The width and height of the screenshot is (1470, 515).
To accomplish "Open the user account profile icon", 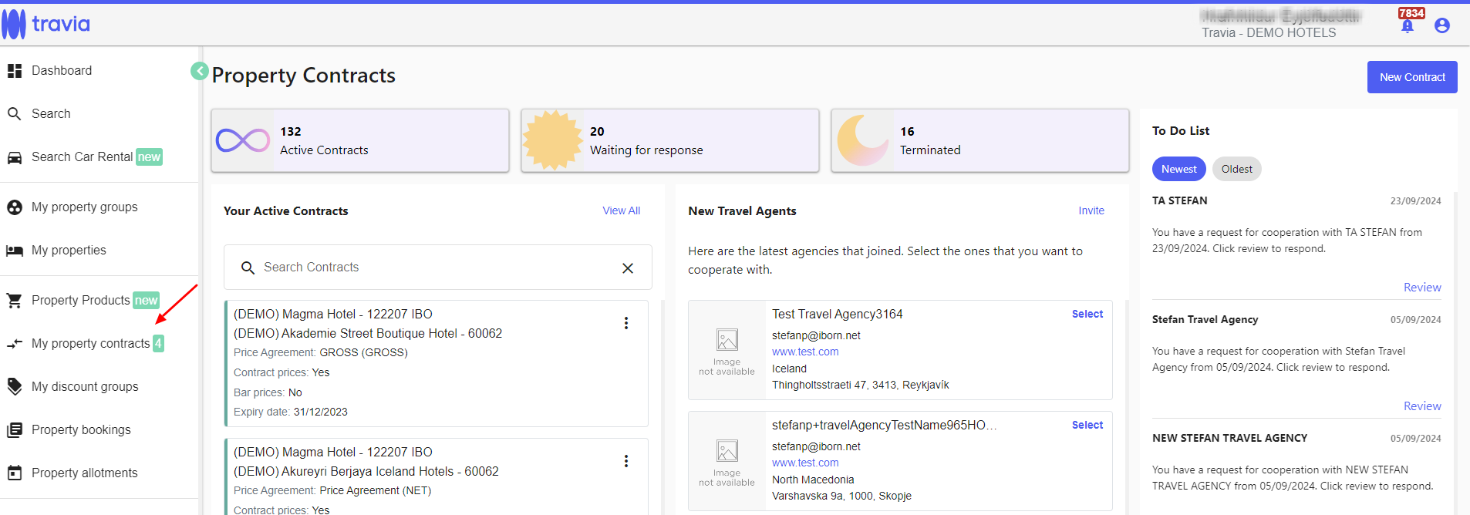I will point(1442,26).
